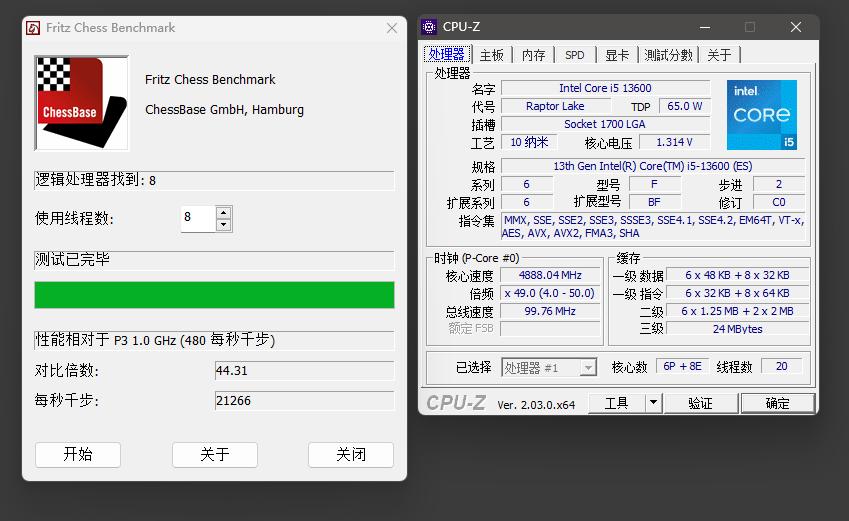This screenshot has height=521, width=849.
Task: Click the 10 纳米 process value
Action: [x=529, y=142]
